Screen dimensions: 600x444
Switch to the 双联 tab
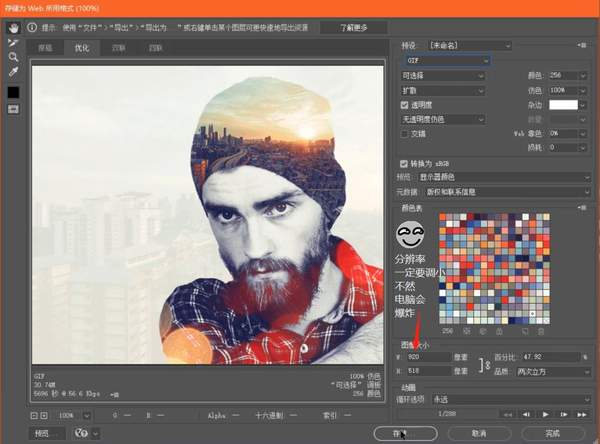119,47
